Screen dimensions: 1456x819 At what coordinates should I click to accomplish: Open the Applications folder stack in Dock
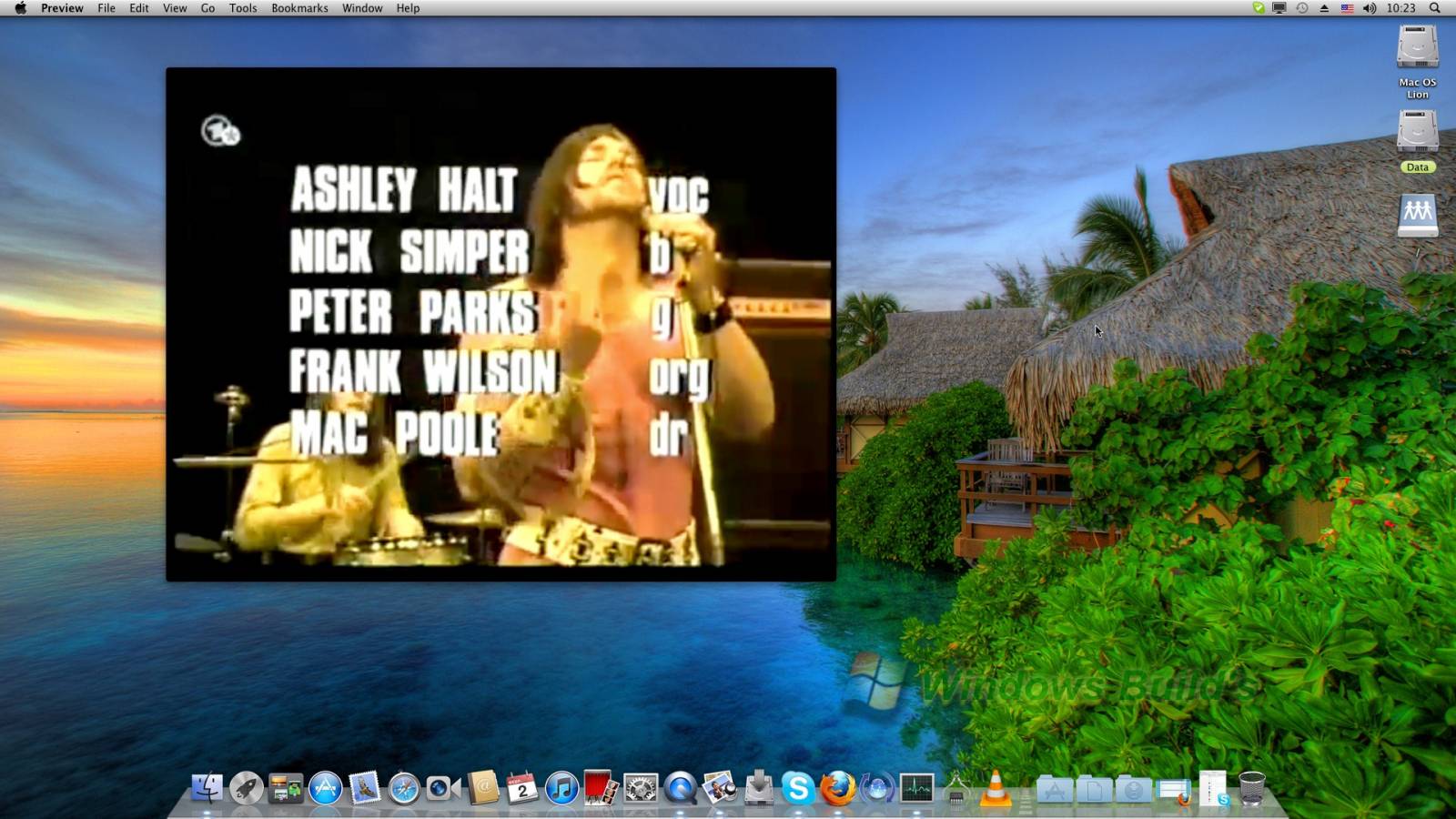point(1055,790)
